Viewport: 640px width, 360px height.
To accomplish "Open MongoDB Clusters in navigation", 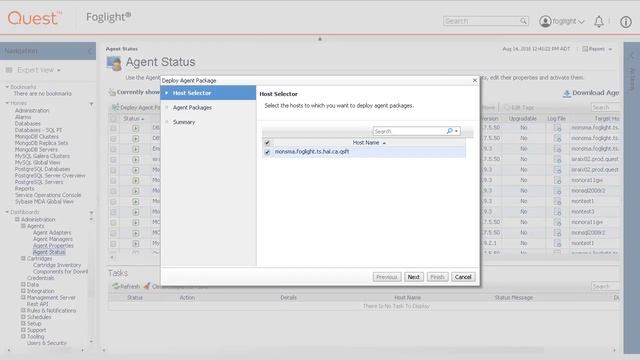I will 37,137.
